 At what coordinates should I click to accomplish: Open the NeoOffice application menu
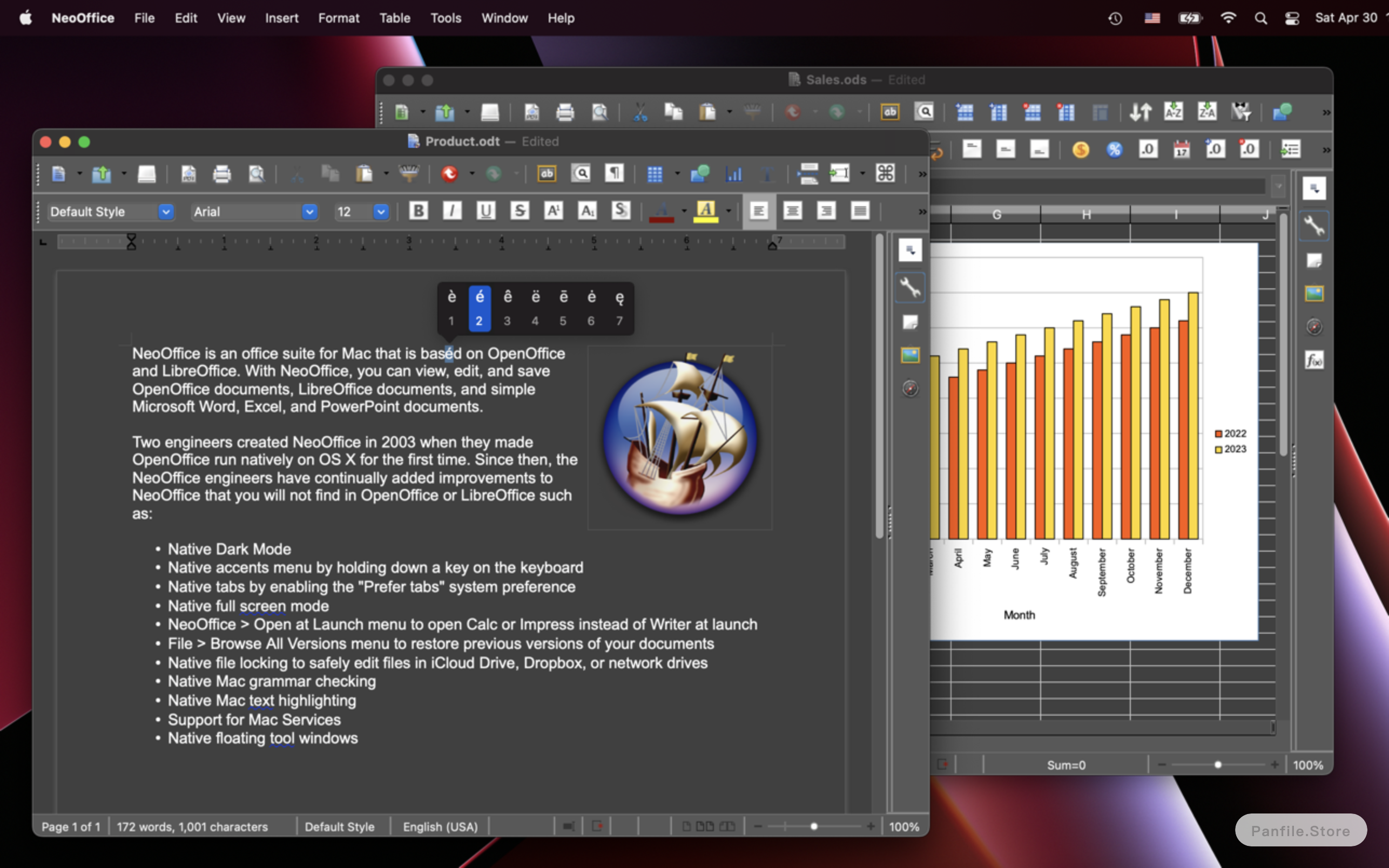(x=83, y=18)
